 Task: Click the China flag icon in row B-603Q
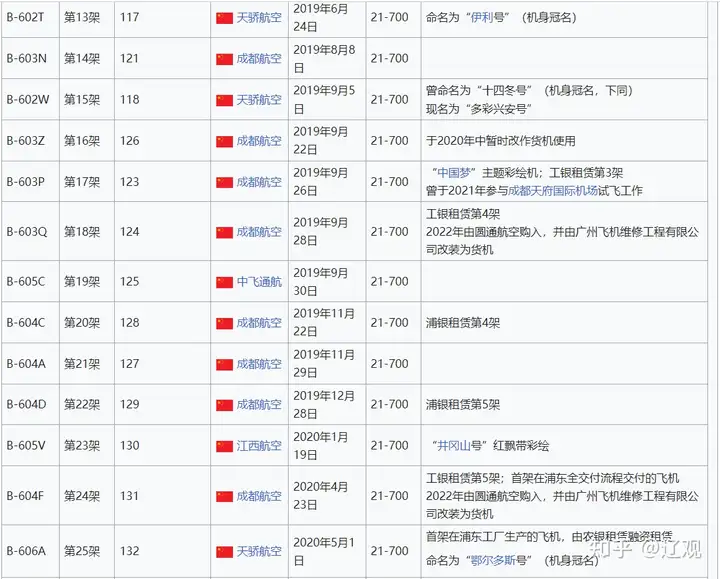pyautogui.click(x=225, y=232)
